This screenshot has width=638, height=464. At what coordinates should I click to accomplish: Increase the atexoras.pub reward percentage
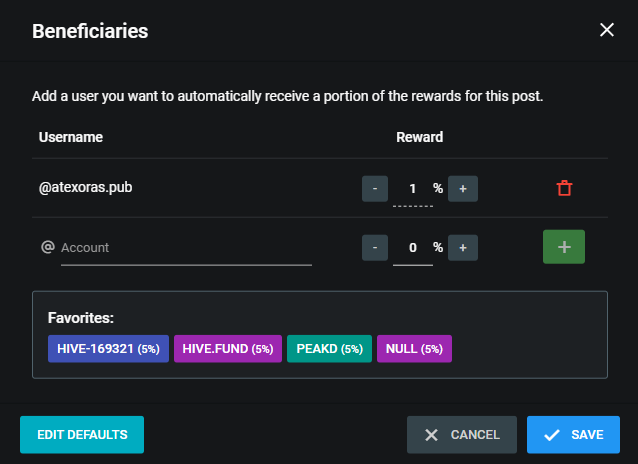463,189
